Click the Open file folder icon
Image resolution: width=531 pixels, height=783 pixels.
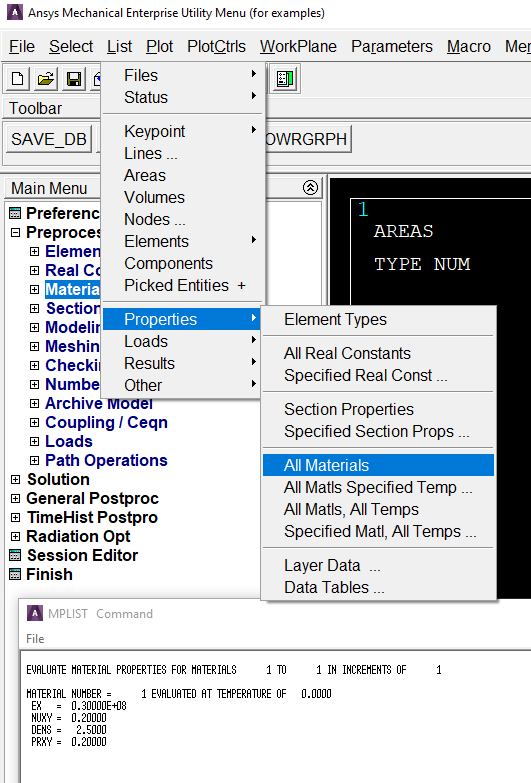pos(45,78)
